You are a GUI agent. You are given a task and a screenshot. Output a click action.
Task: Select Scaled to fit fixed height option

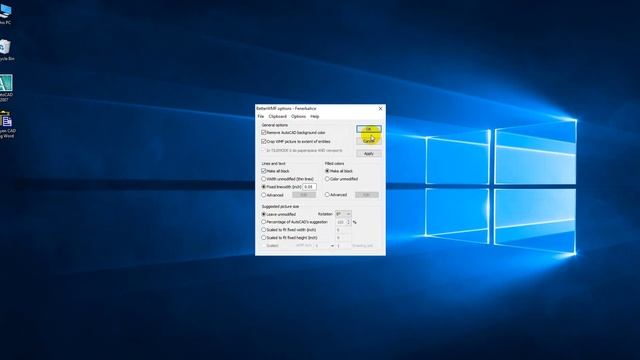coord(264,238)
